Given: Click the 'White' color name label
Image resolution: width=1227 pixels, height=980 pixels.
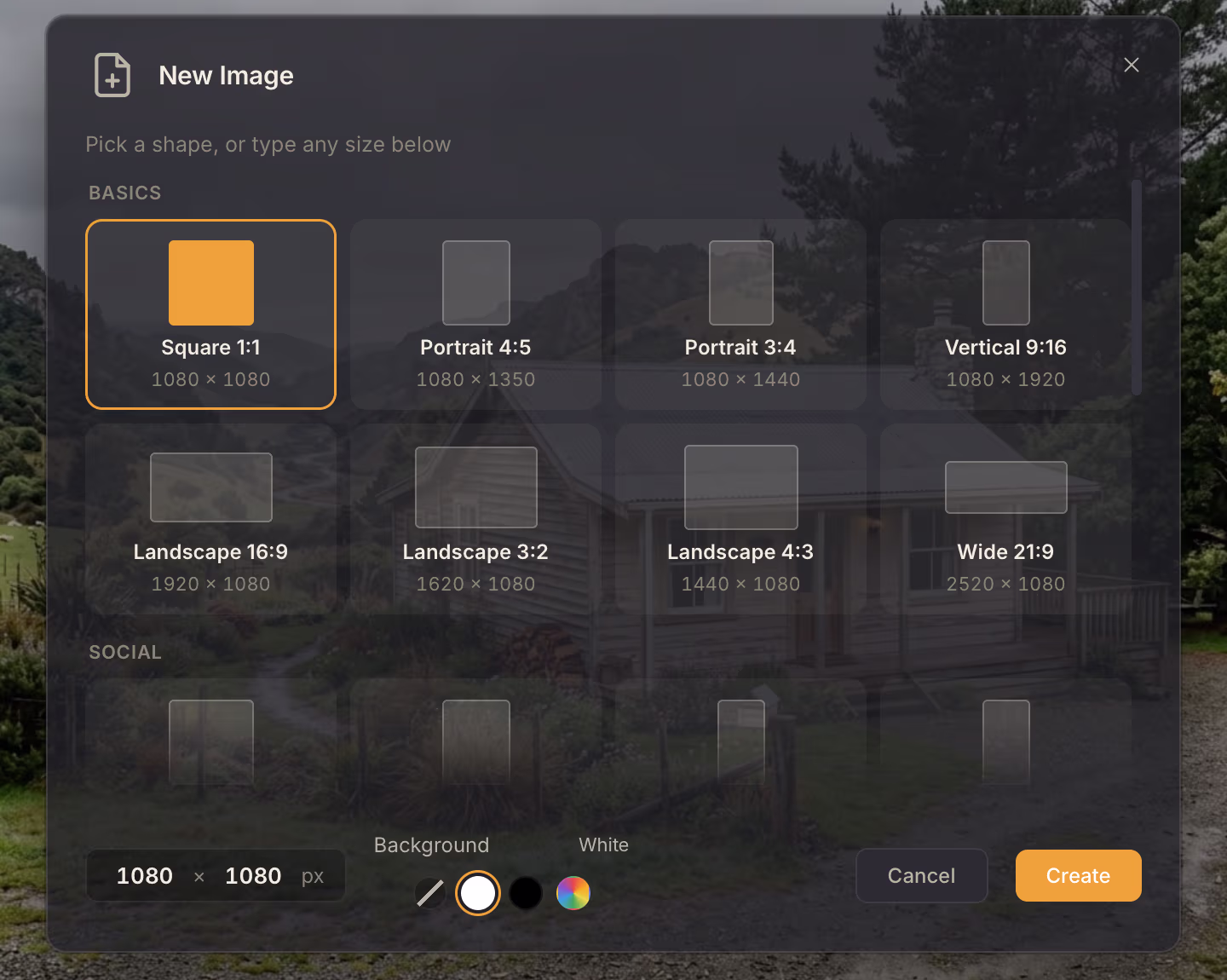Looking at the screenshot, I should (604, 845).
